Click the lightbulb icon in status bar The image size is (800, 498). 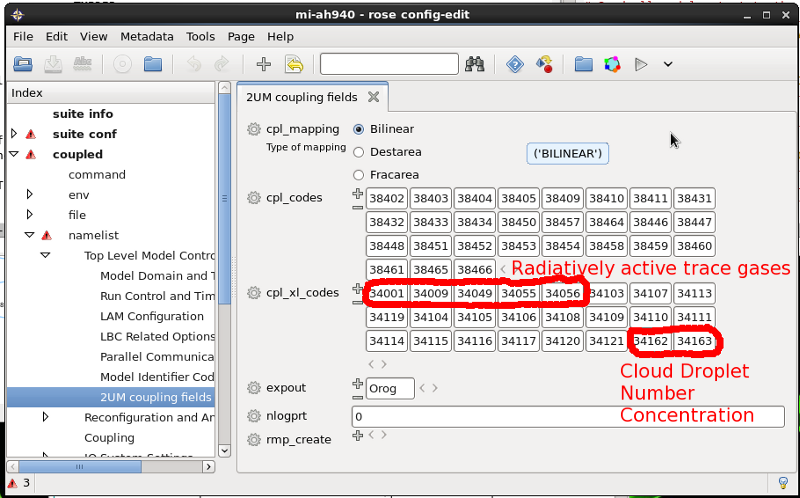click(783, 482)
